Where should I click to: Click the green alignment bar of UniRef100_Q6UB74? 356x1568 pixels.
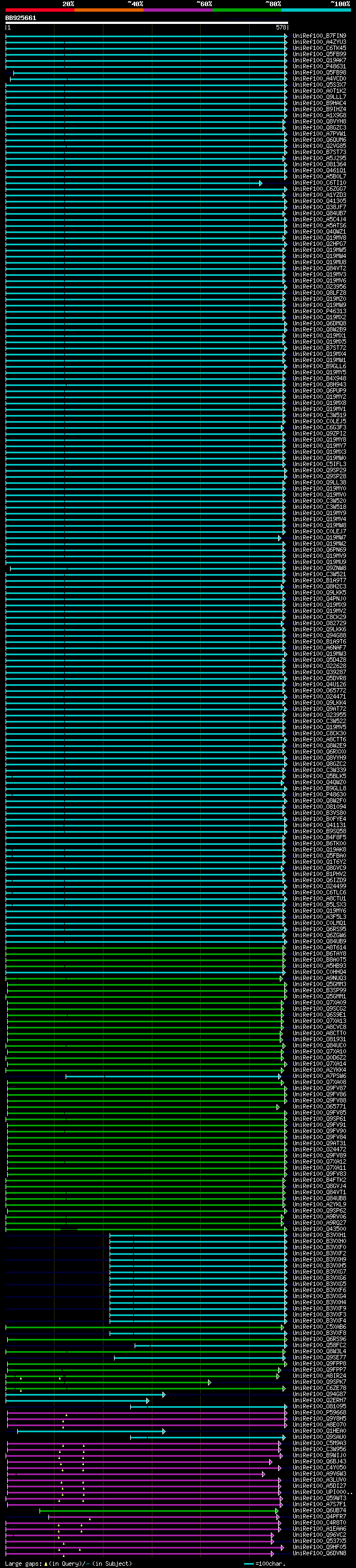coord(158,1510)
